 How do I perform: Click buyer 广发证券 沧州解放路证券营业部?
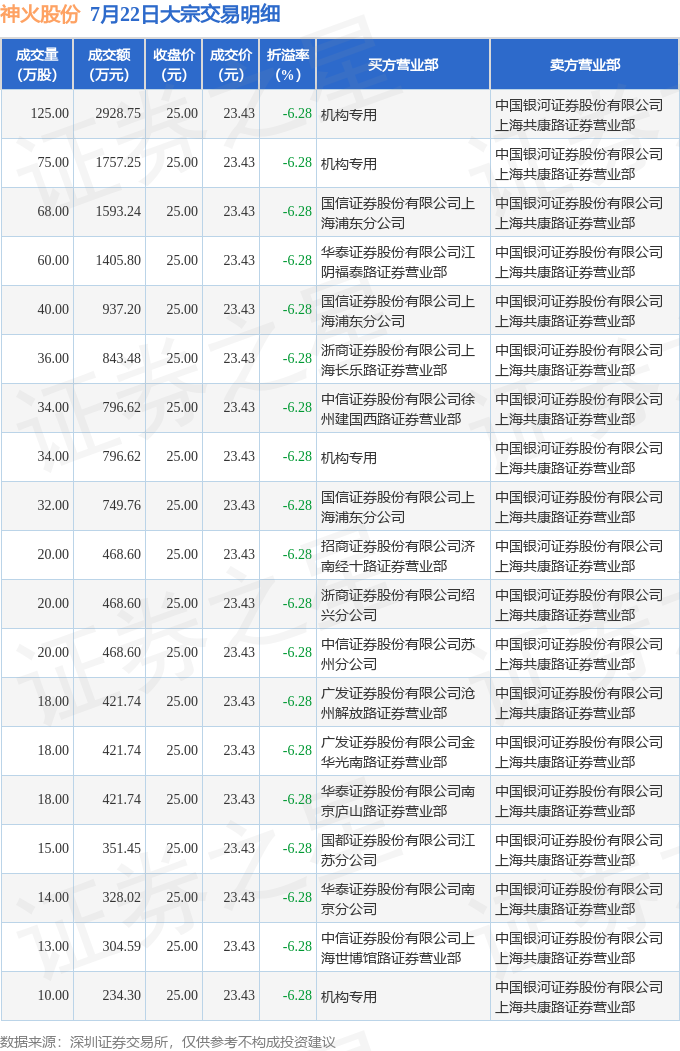pos(398,702)
